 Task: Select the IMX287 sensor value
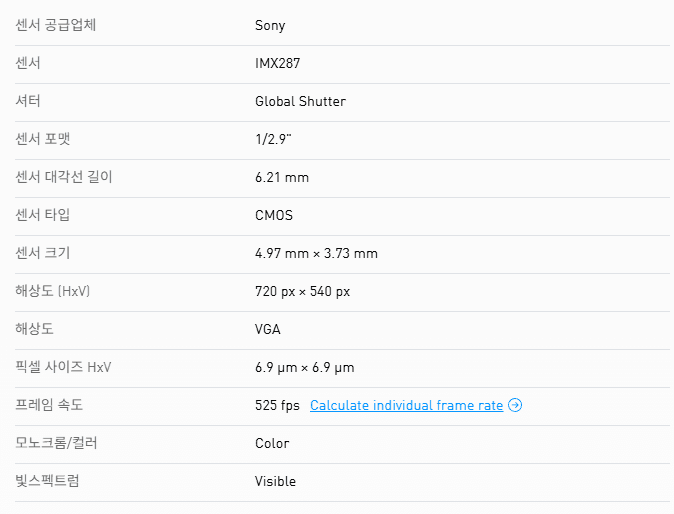pyautogui.click(x=278, y=63)
